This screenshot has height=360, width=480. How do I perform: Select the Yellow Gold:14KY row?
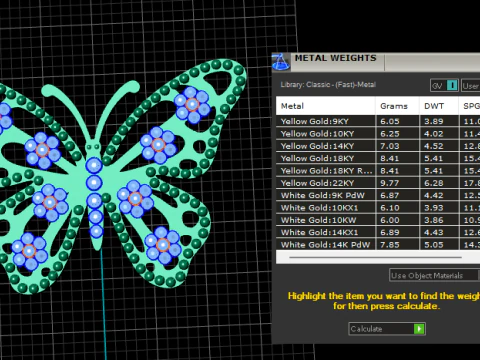point(378,146)
